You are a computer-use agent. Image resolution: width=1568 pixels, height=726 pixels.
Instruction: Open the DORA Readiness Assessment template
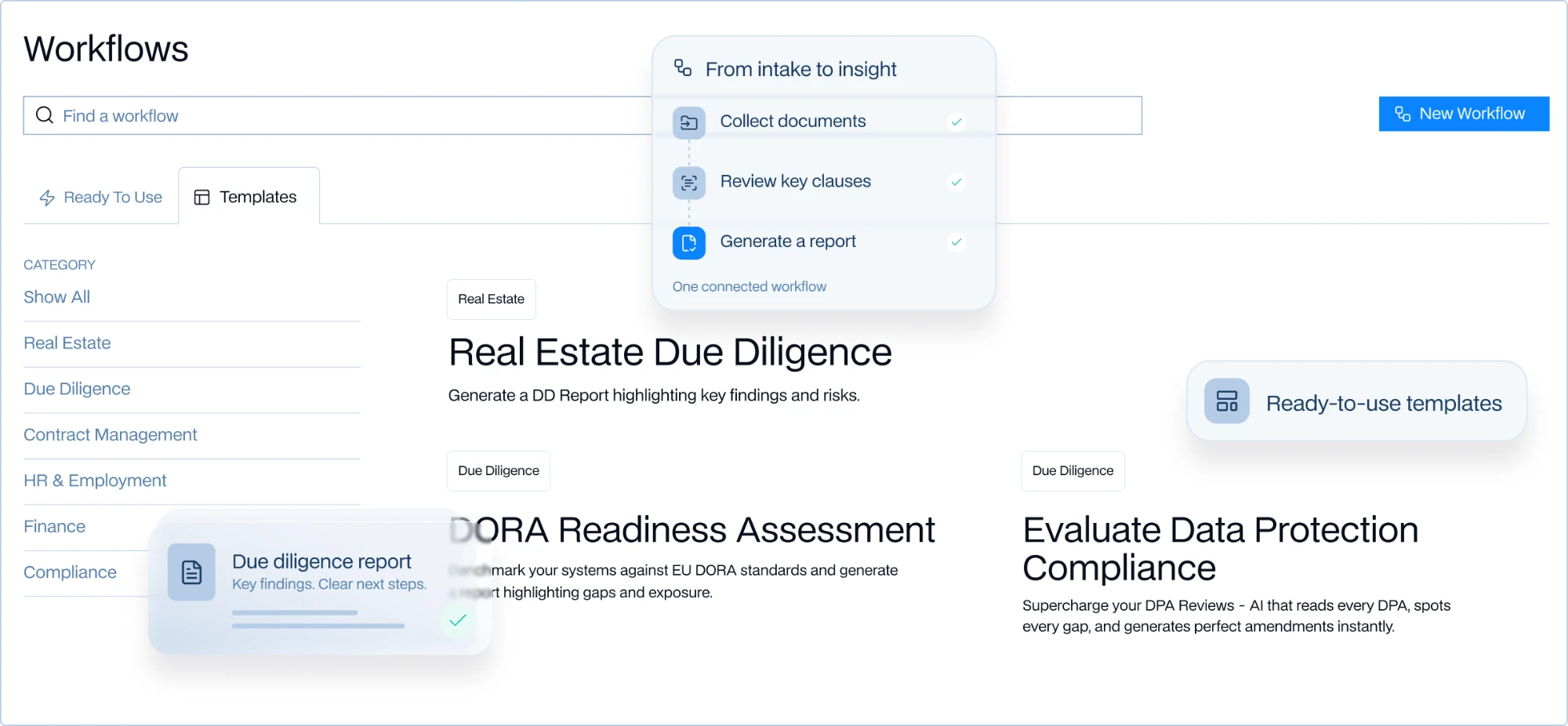[x=692, y=530]
